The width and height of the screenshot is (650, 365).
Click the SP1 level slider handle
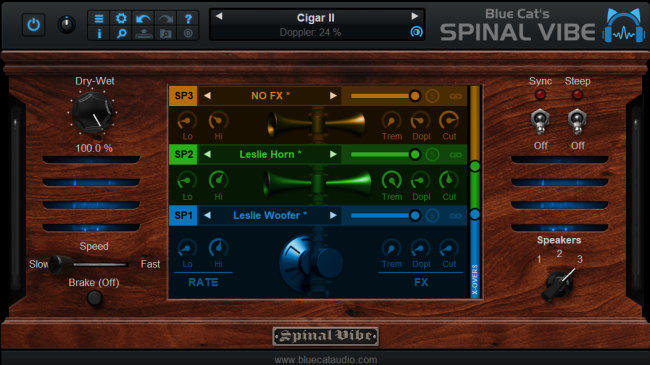pos(415,215)
